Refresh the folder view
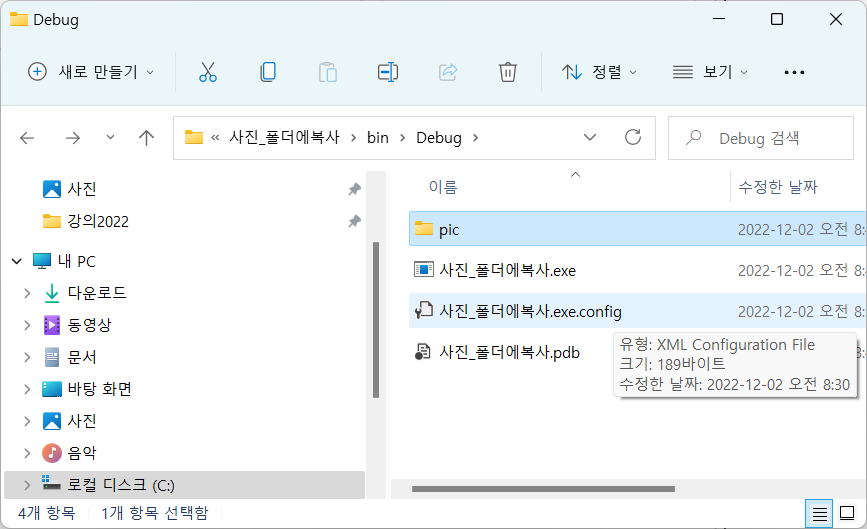This screenshot has width=867, height=529. (x=633, y=137)
